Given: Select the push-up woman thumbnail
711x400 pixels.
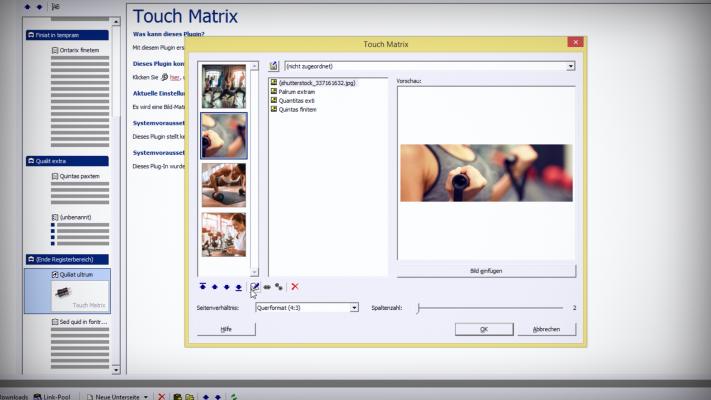Looking at the screenshot, I should 224,185.
